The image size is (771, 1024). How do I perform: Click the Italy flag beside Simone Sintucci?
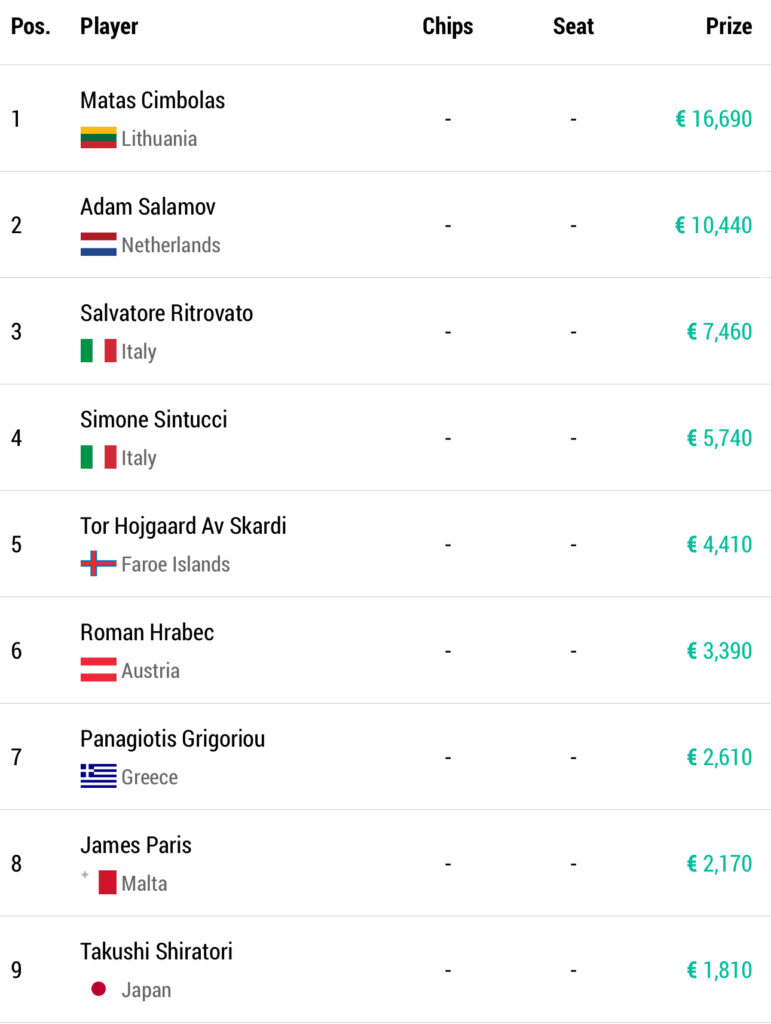98,458
